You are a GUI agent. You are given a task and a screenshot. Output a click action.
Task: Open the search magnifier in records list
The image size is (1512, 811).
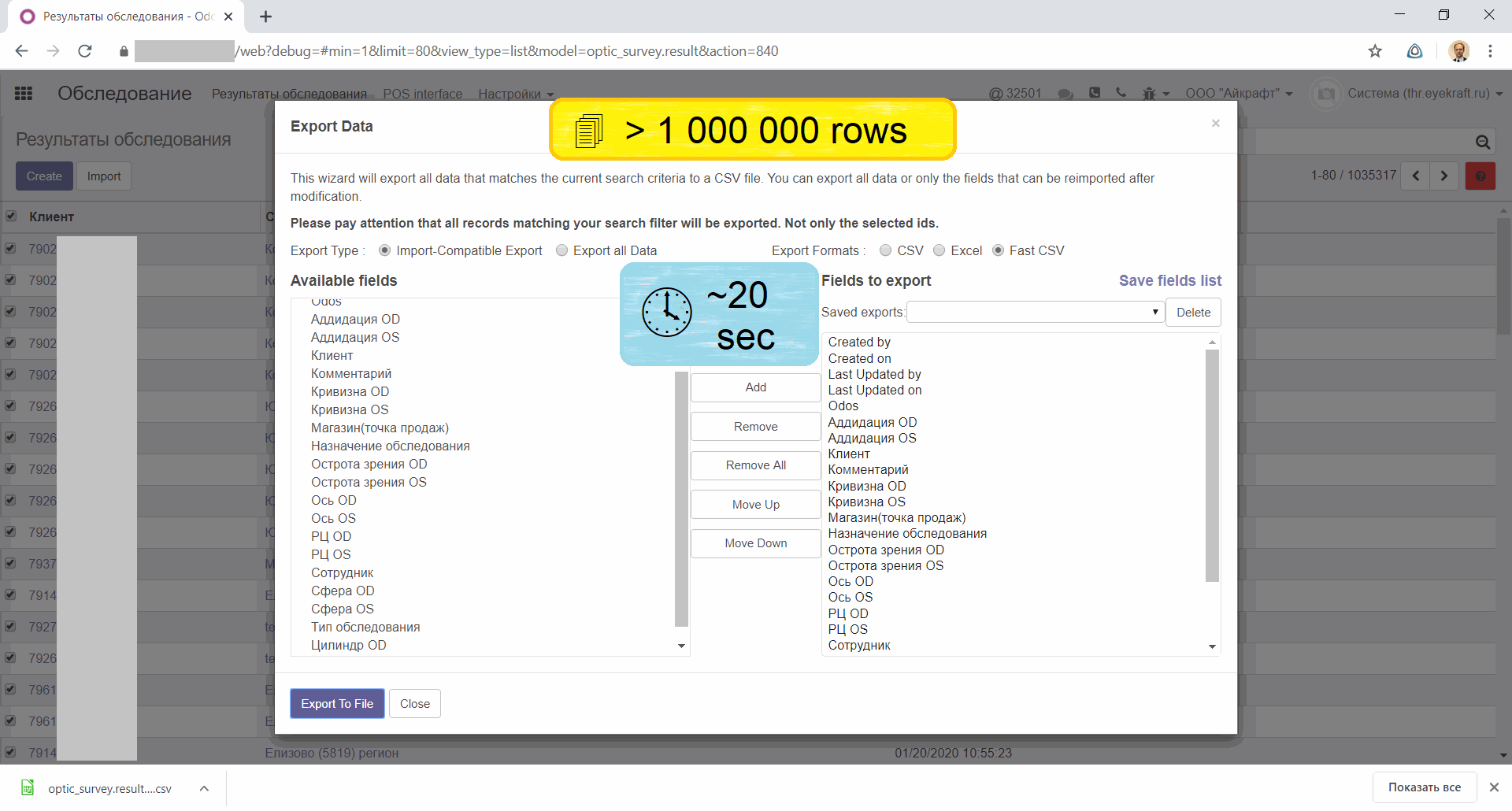(1481, 142)
